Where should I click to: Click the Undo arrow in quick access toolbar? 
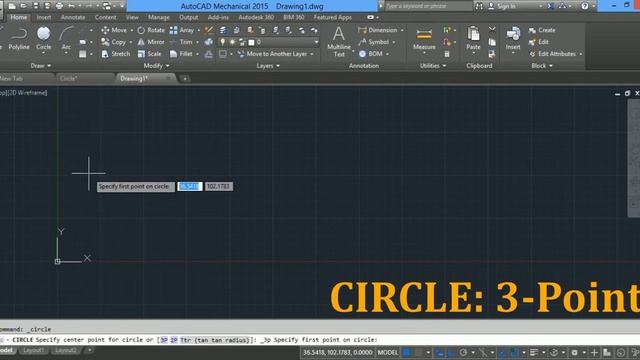[x=71, y=6]
